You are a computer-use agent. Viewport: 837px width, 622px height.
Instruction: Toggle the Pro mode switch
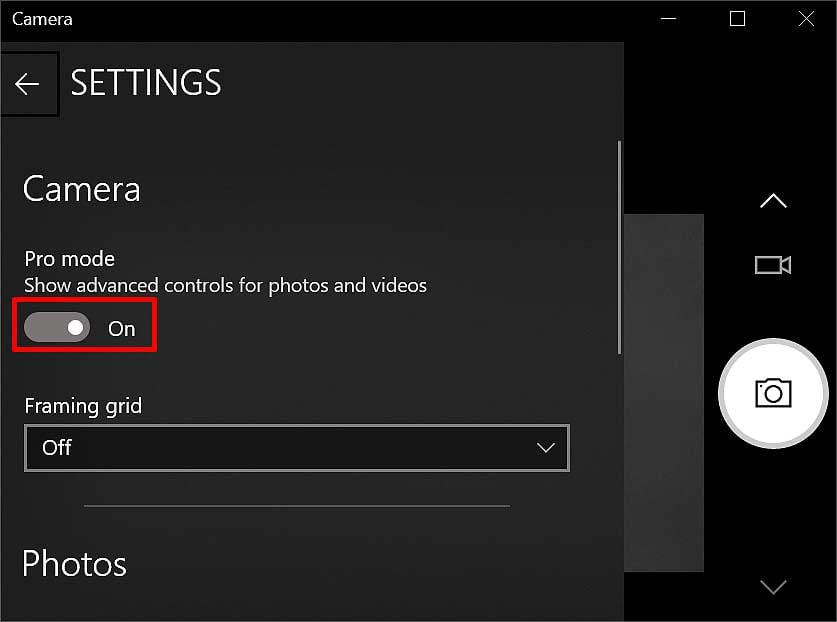[57, 327]
